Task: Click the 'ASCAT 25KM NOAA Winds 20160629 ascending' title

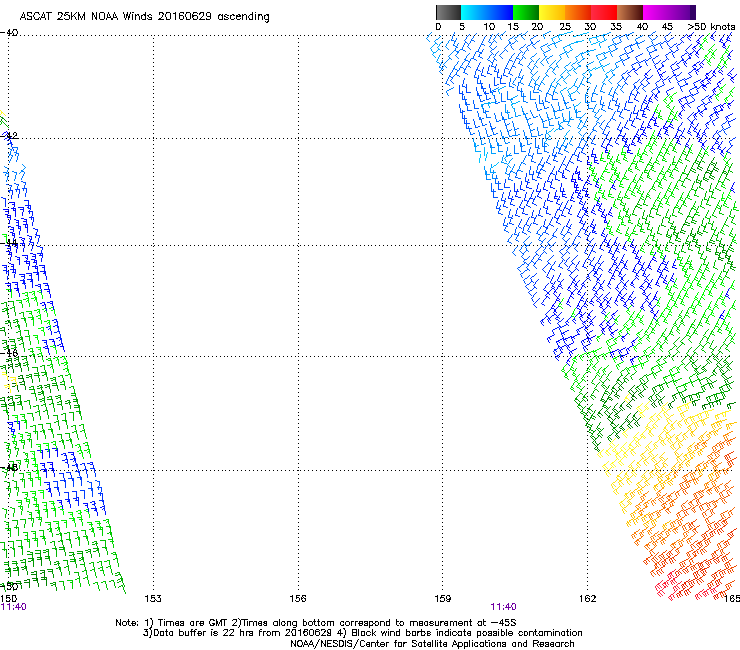Action: point(144,17)
